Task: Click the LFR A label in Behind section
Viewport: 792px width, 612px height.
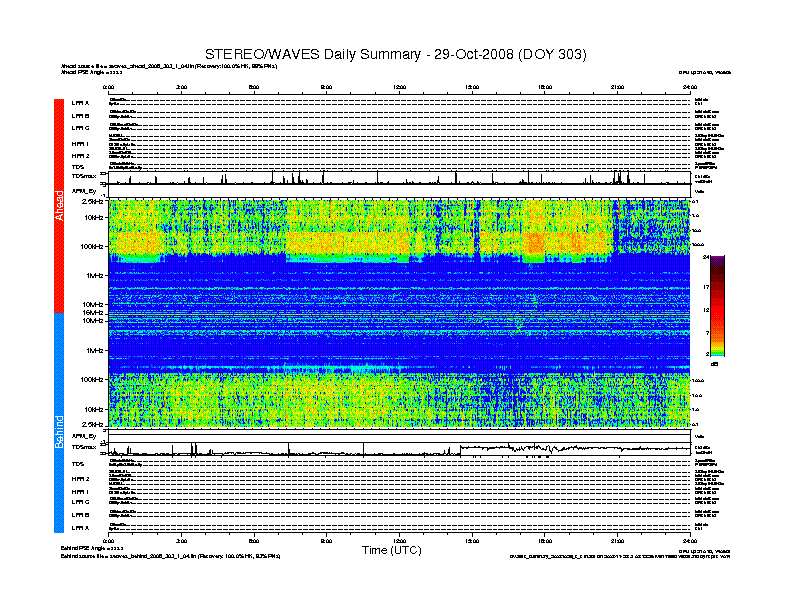Action: [80, 528]
